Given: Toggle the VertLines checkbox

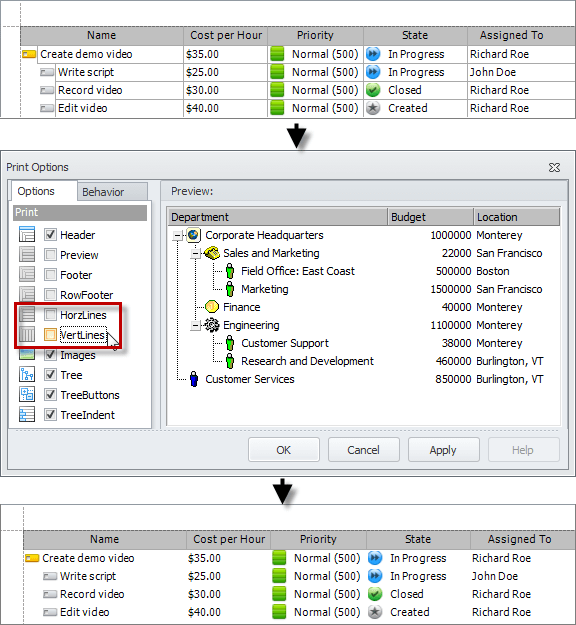Looking at the screenshot, I should pos(50,334).
